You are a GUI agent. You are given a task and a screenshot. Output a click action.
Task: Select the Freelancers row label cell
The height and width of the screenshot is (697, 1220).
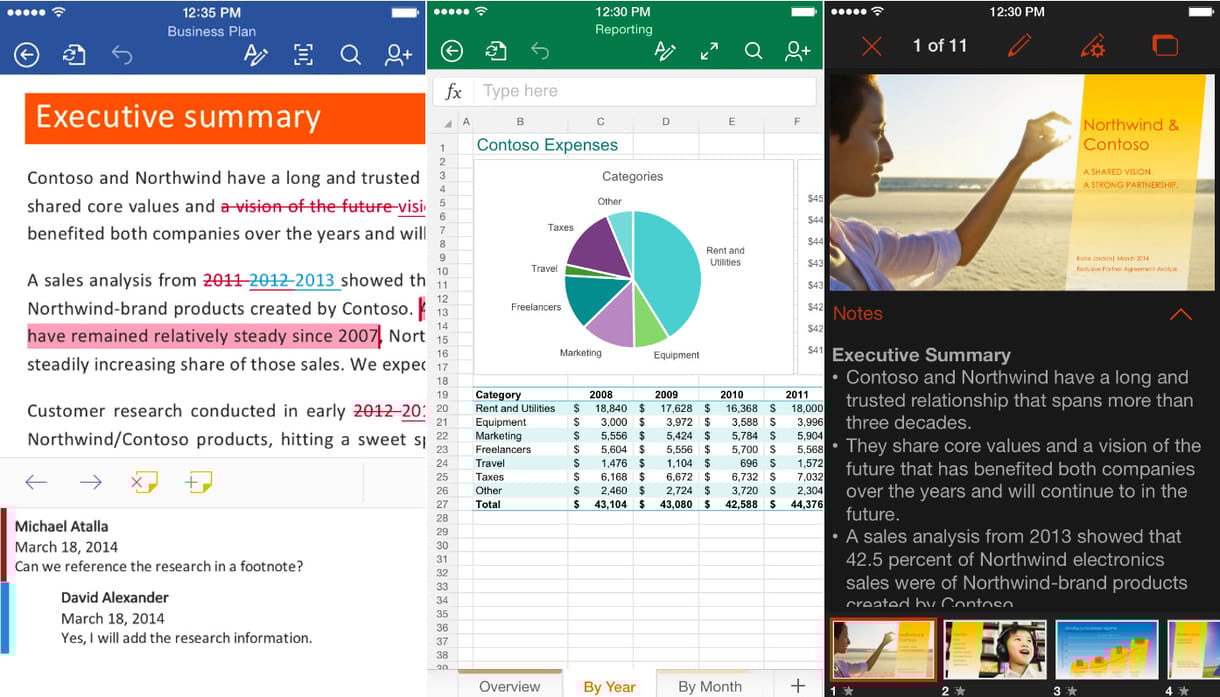(x=520, y=450)
